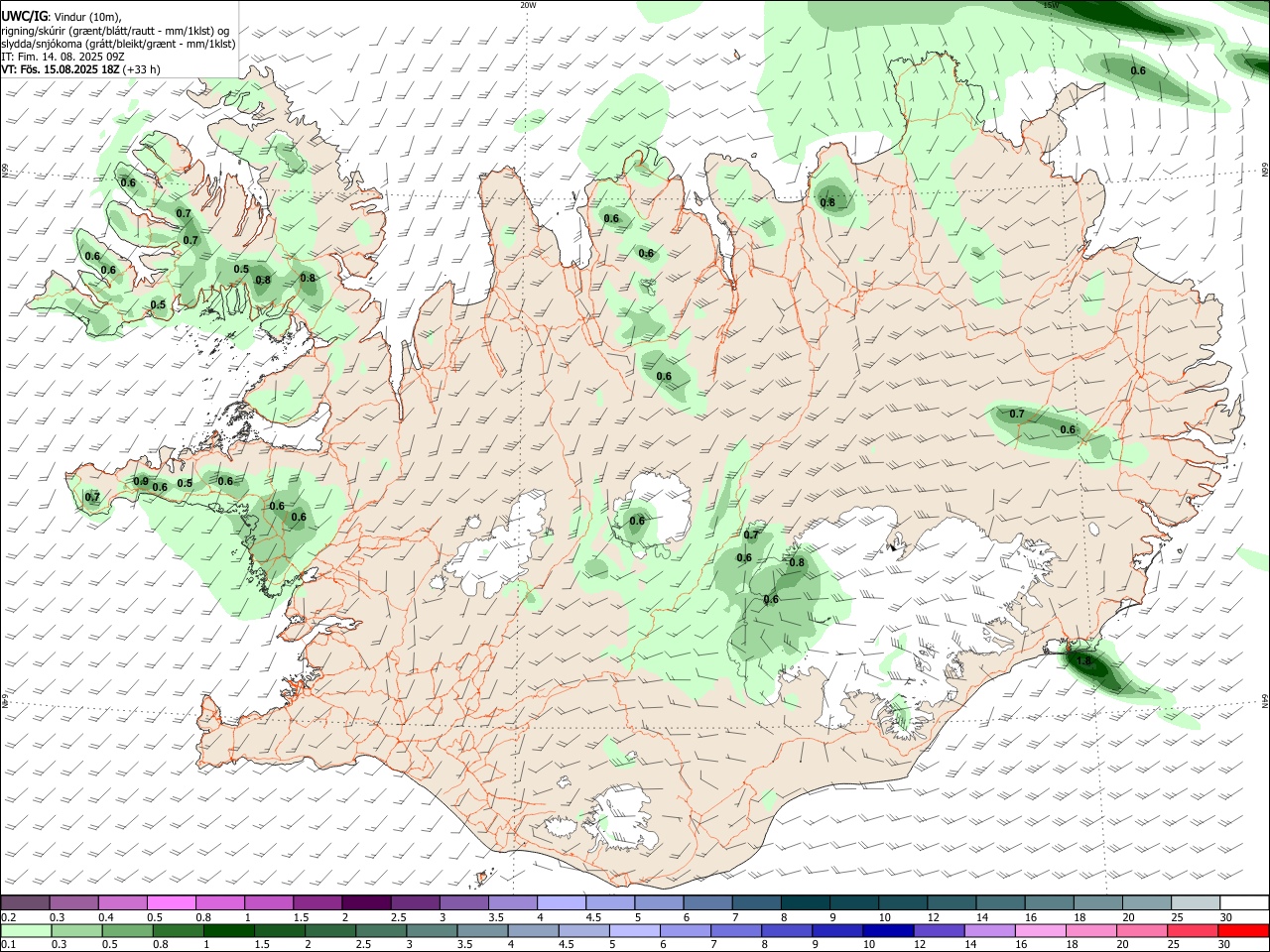Image resolution: width=1270 pixels, height=952 pixels.
Task: Select the darkest green swatch labeled 1 in the lower legend row
Action: (229, 931)
